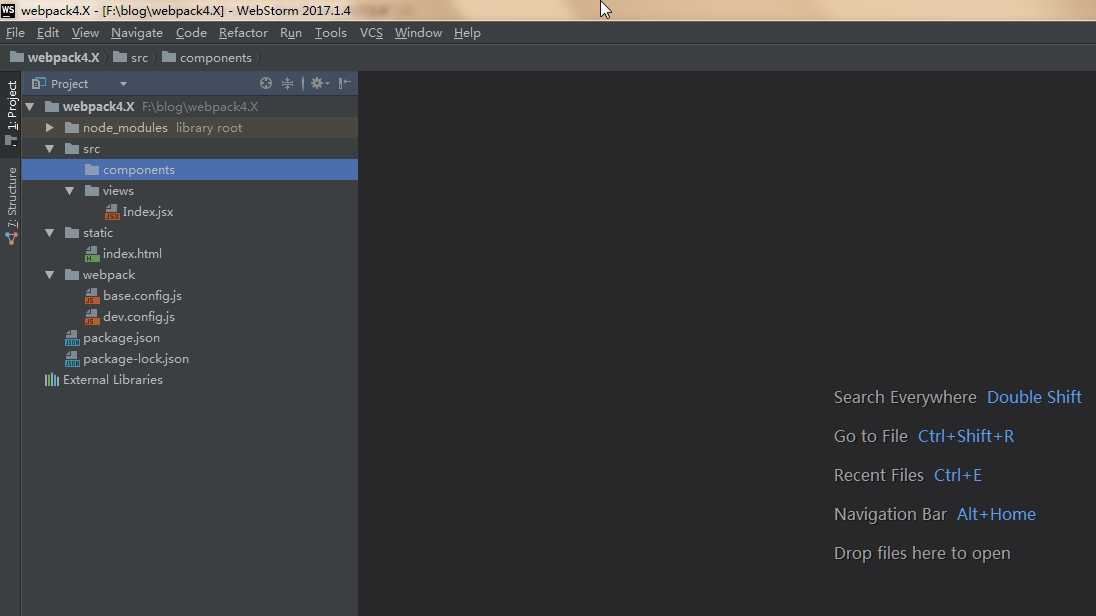Click components in the navigation breadcrumb

[x=207, y=57]
